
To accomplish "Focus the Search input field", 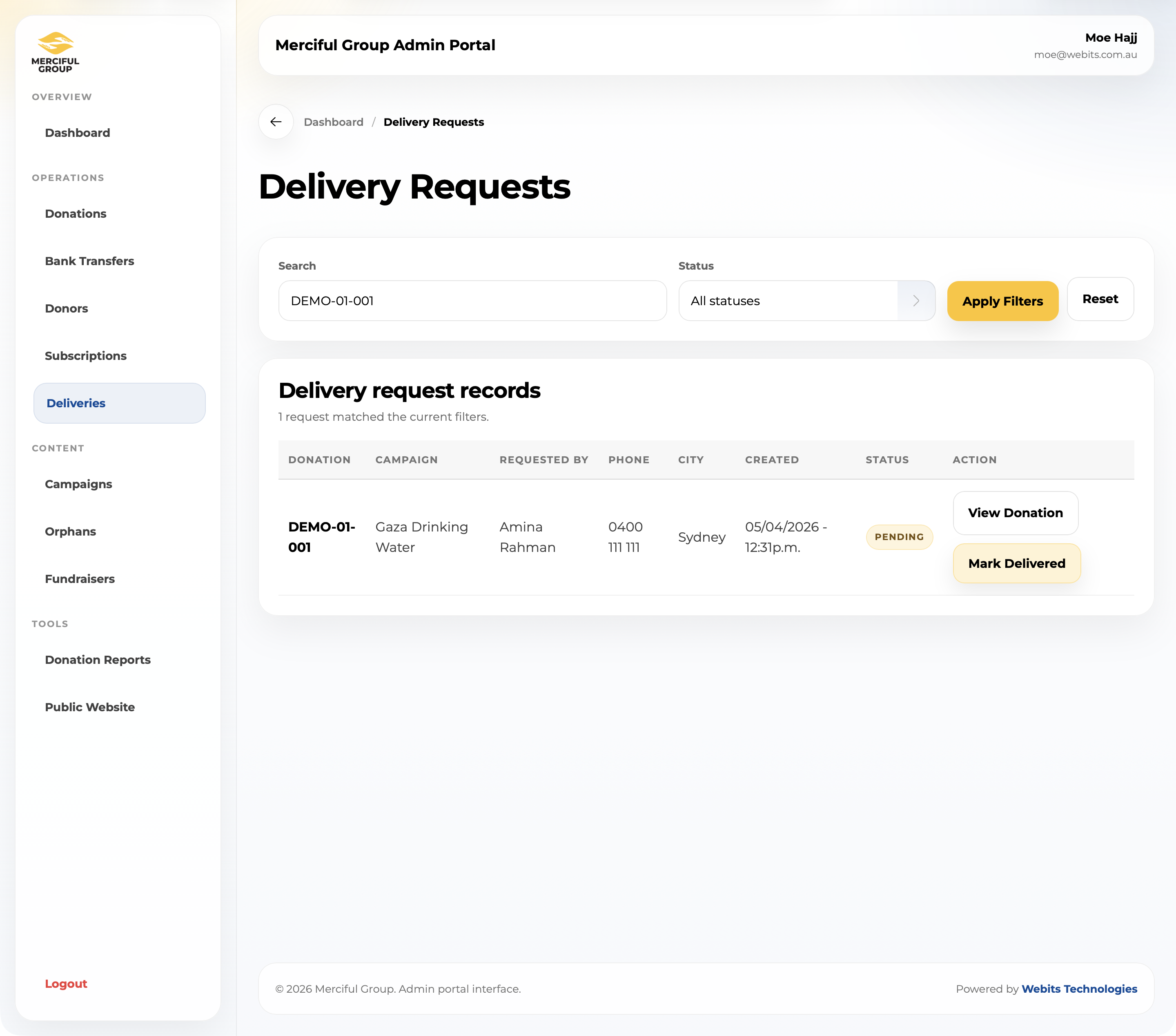I will click(x=472, y=300).
